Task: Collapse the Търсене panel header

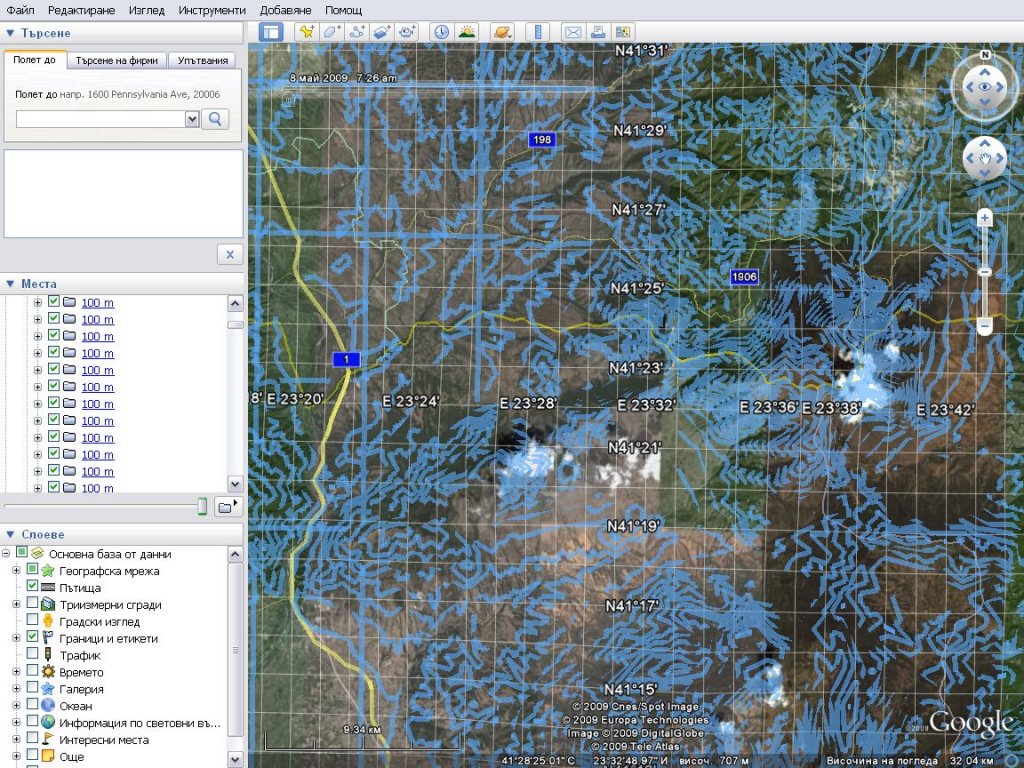Action: pos(10,33)
